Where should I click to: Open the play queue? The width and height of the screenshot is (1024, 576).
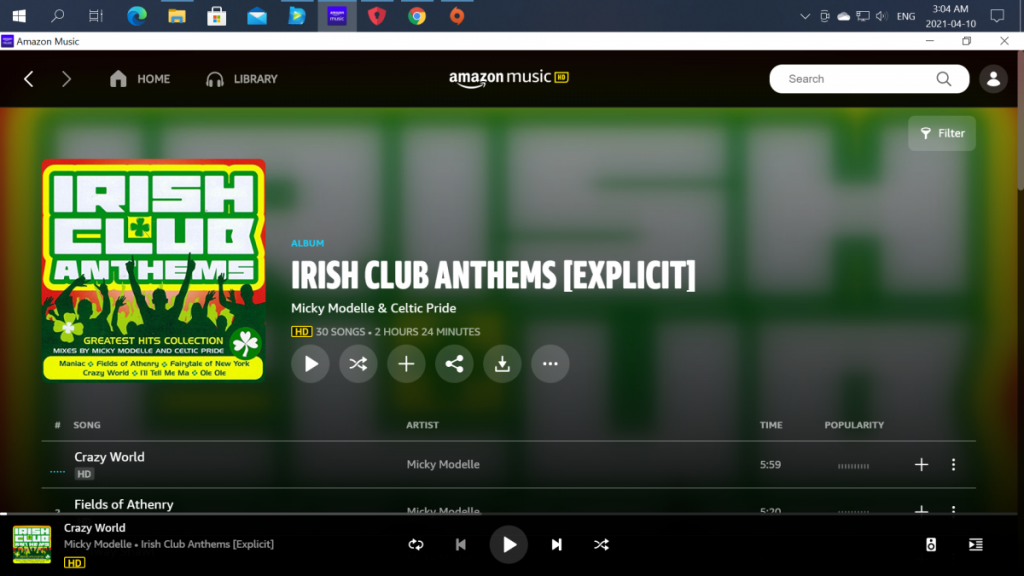pos(976,545)
